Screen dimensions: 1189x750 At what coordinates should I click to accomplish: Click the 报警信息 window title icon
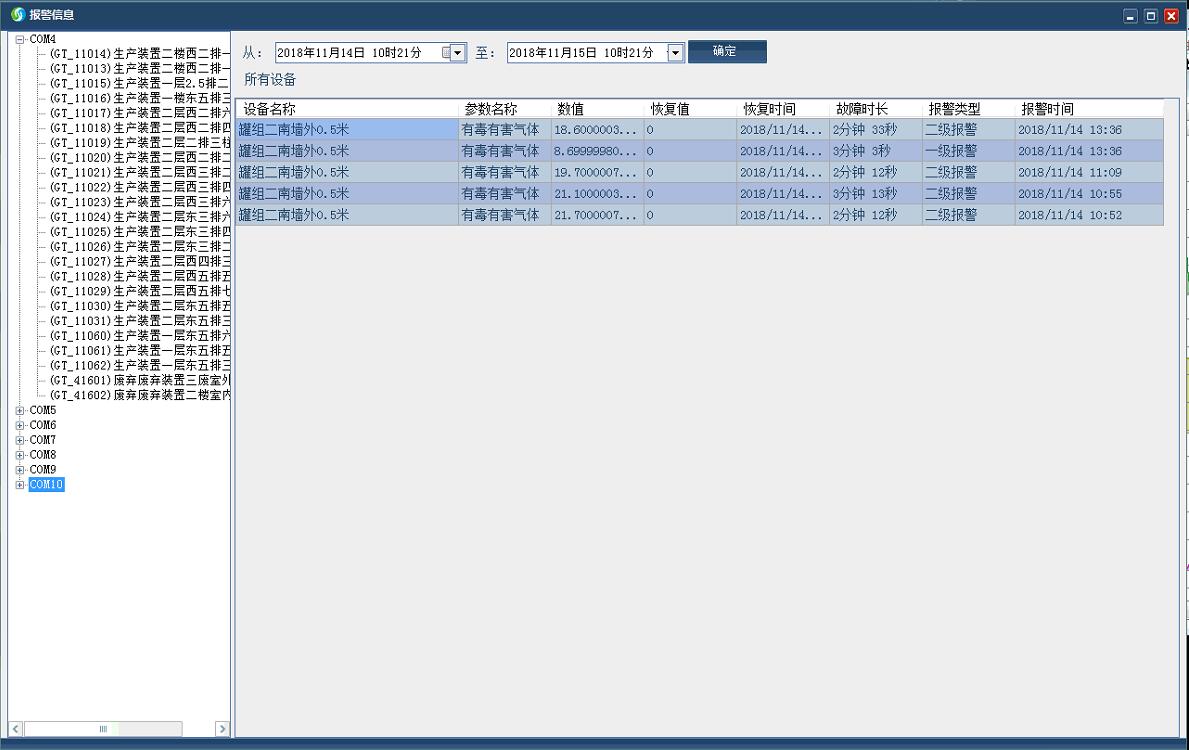point(17,15)
